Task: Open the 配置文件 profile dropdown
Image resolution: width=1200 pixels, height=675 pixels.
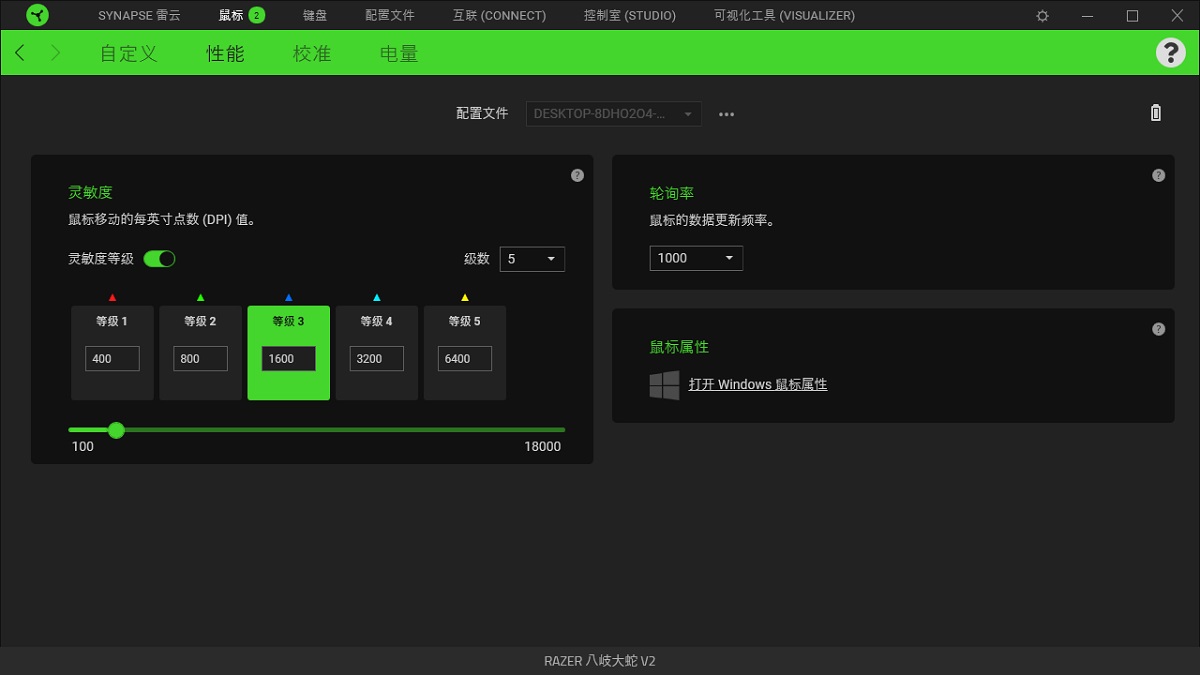Action: click(613, 114)
